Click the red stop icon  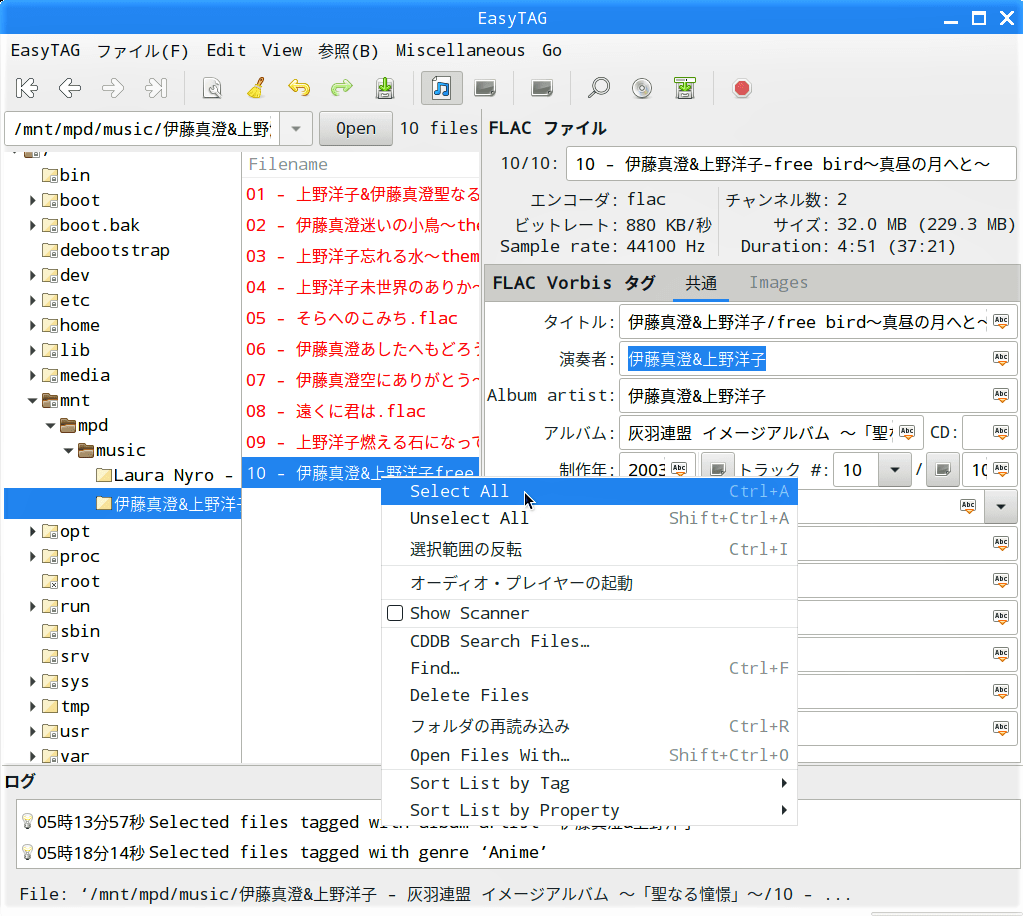(742, 88)
